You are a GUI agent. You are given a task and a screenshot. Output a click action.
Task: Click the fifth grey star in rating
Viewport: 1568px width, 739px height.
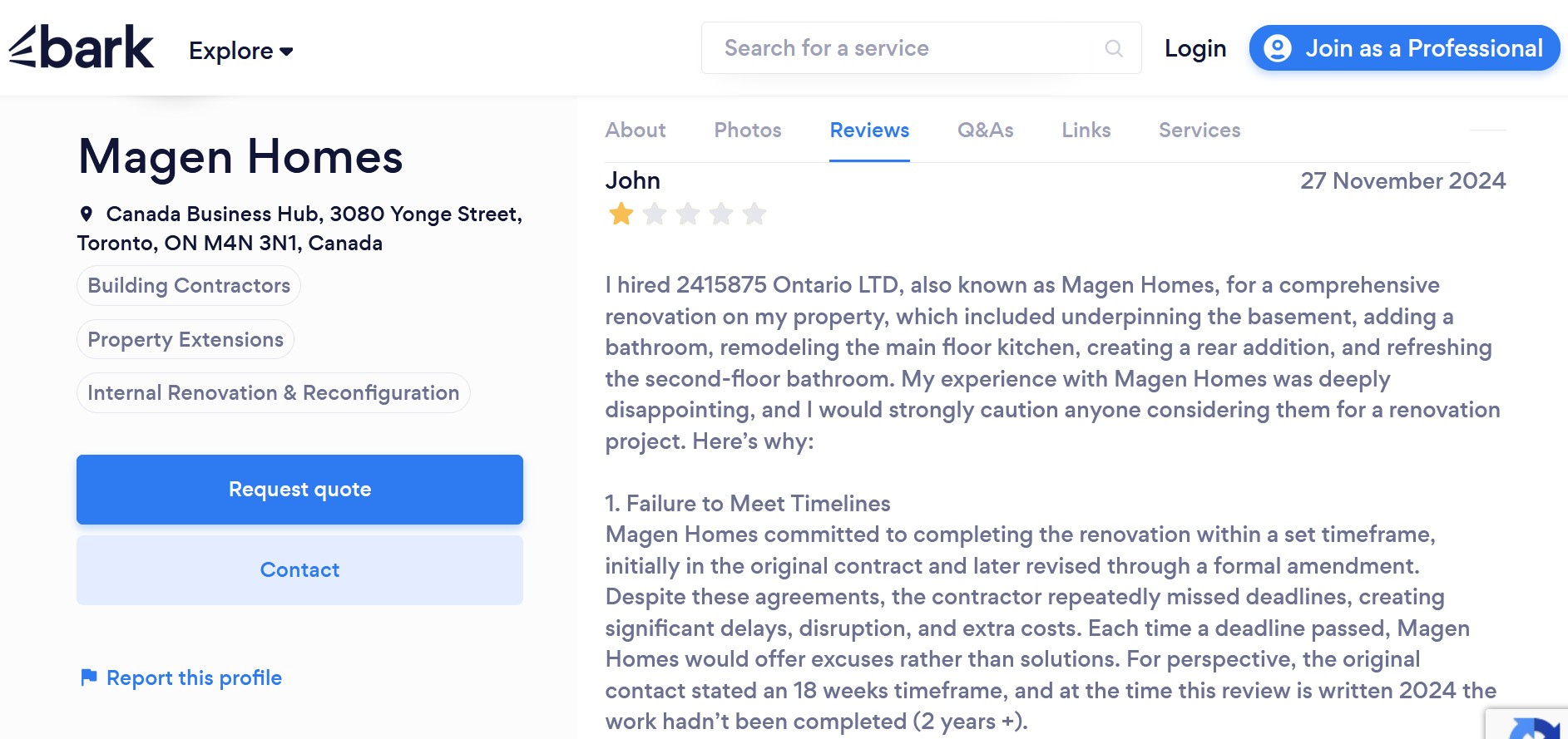pyautogui.click(x=754, y=214)
